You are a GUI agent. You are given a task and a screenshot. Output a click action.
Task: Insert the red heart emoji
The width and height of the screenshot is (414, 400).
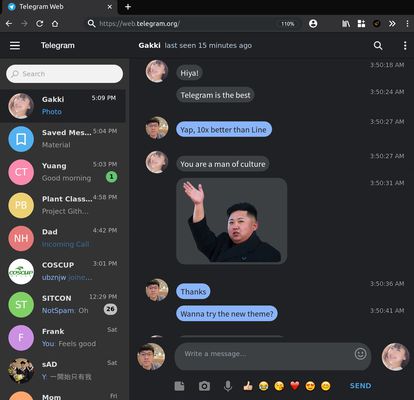(295, 386)
